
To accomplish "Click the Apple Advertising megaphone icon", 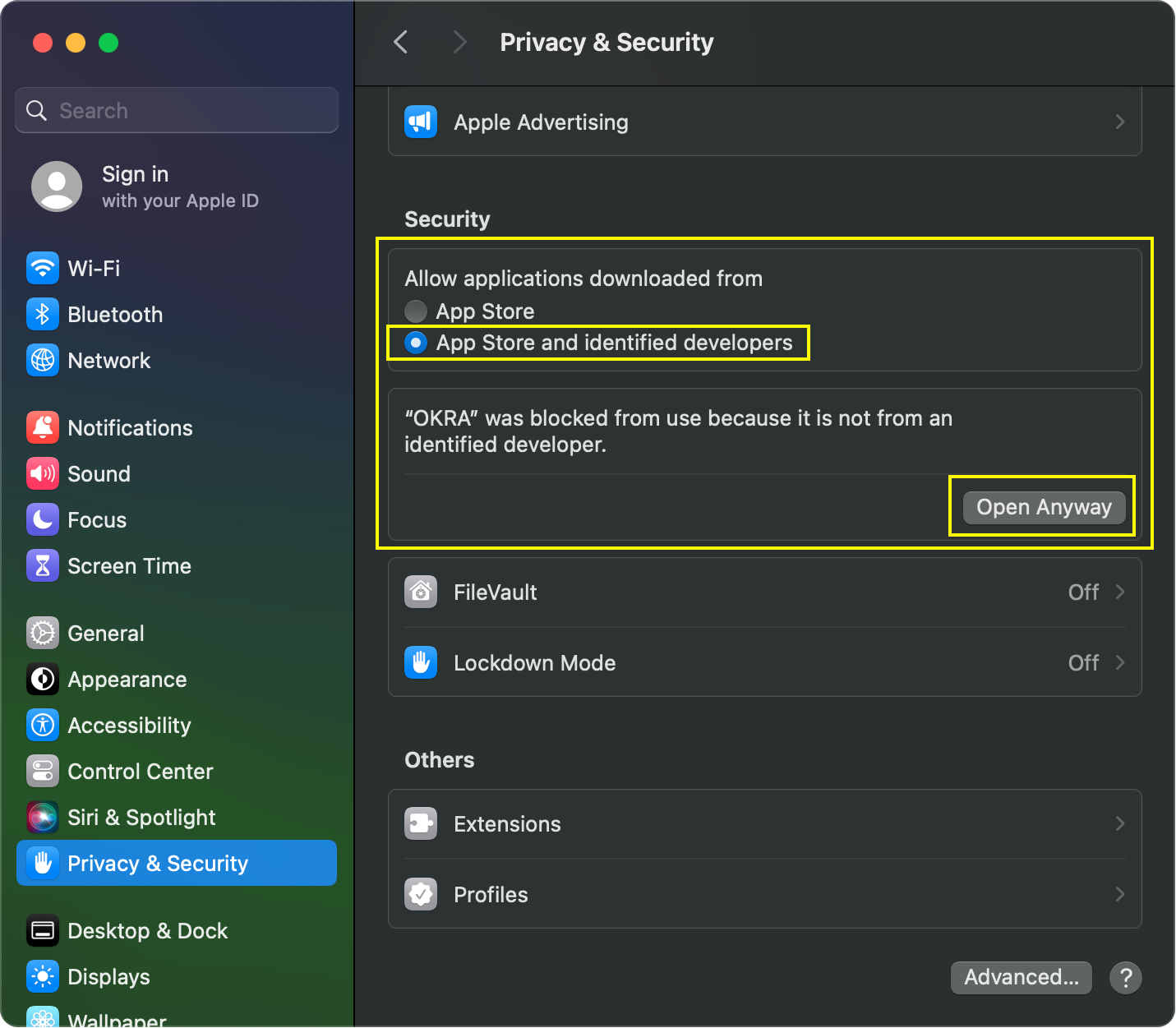I will (x=421, y=122).
